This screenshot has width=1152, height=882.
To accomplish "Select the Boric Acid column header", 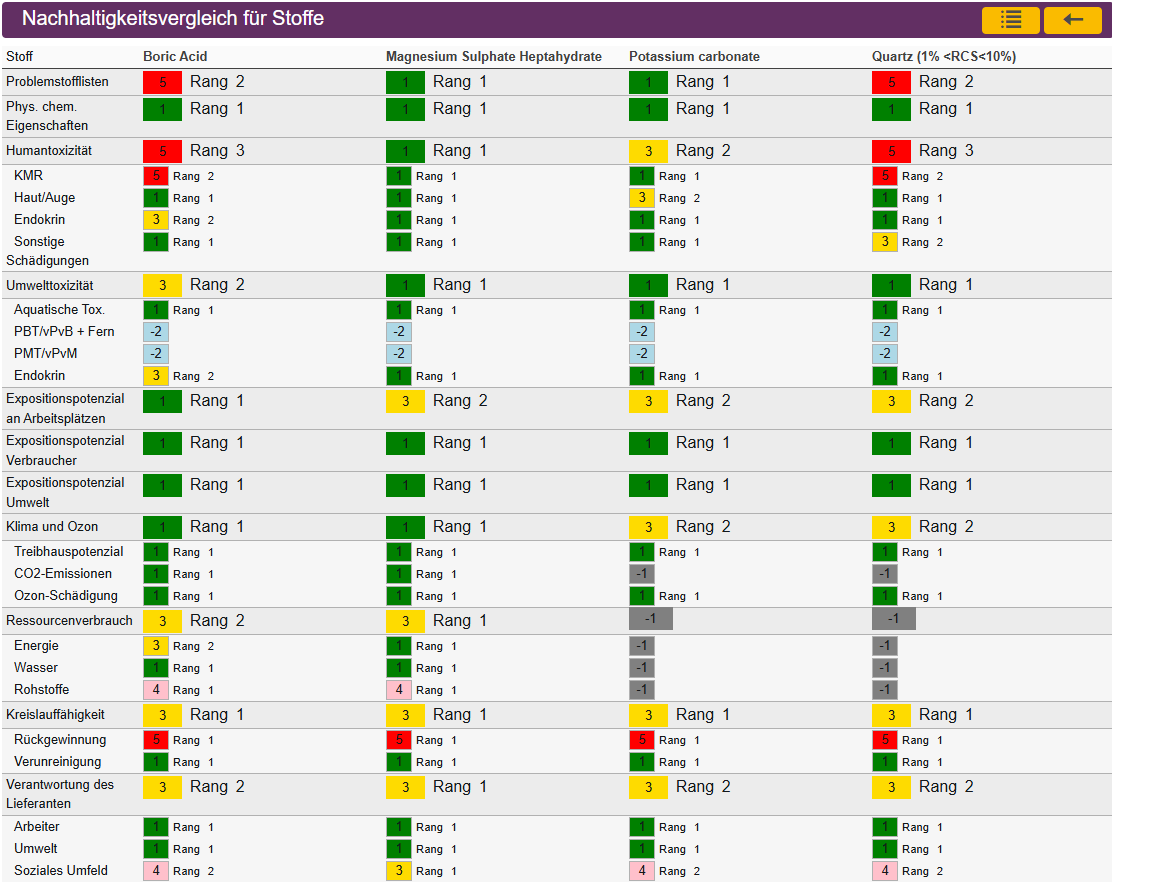I will pyautogui.click(x=175, y=57).
